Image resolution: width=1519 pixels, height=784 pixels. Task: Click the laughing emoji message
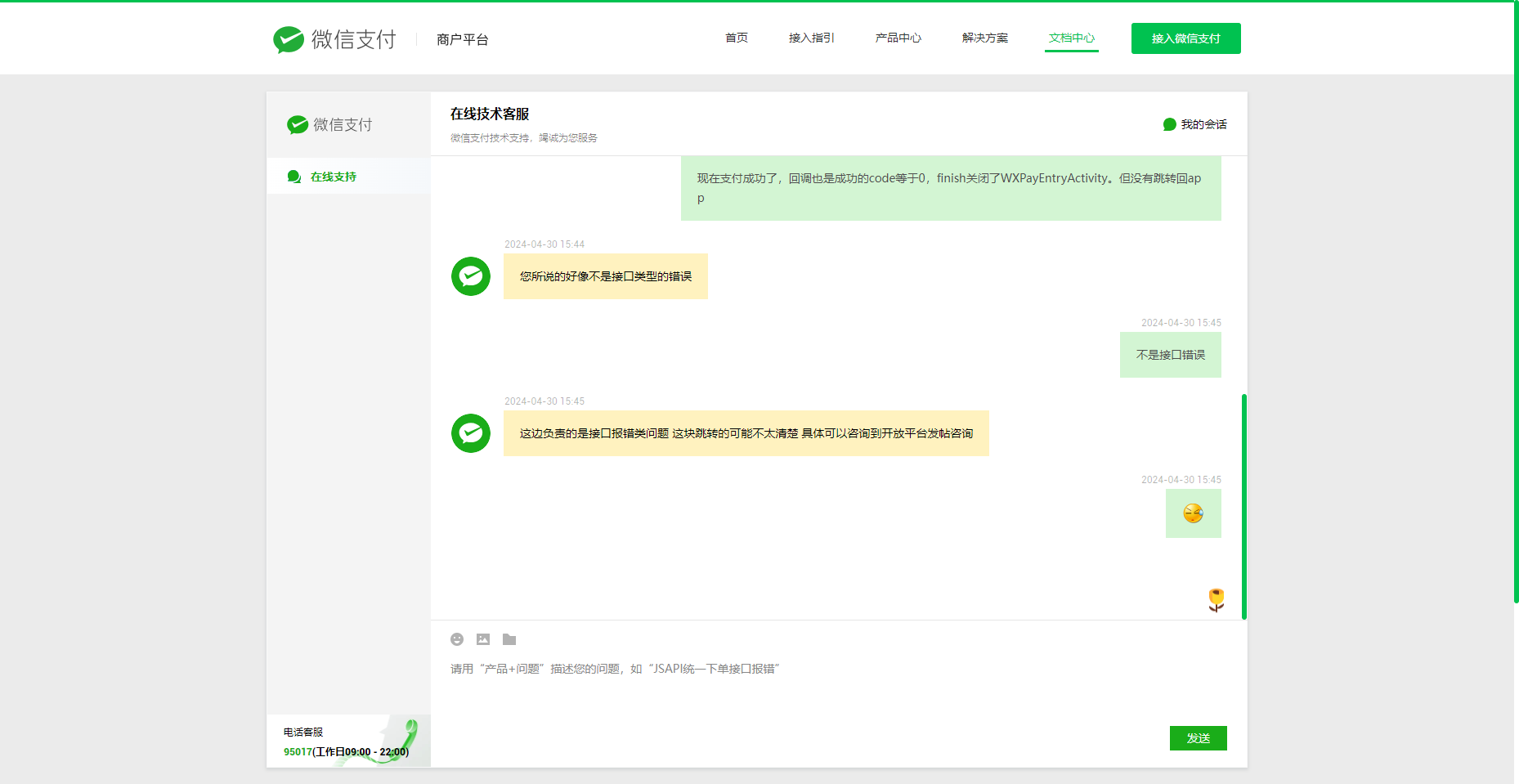coord(1194,513)
